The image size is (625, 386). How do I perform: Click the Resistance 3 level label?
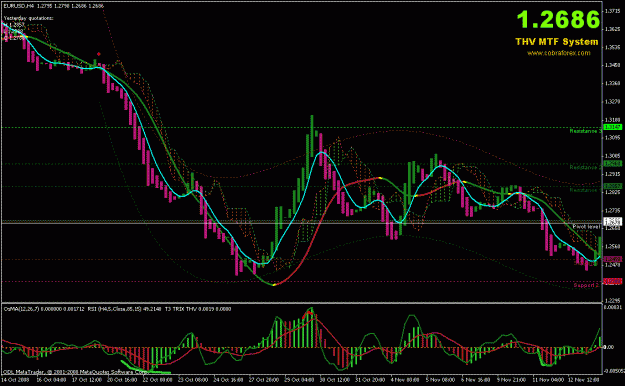[585, 131]
